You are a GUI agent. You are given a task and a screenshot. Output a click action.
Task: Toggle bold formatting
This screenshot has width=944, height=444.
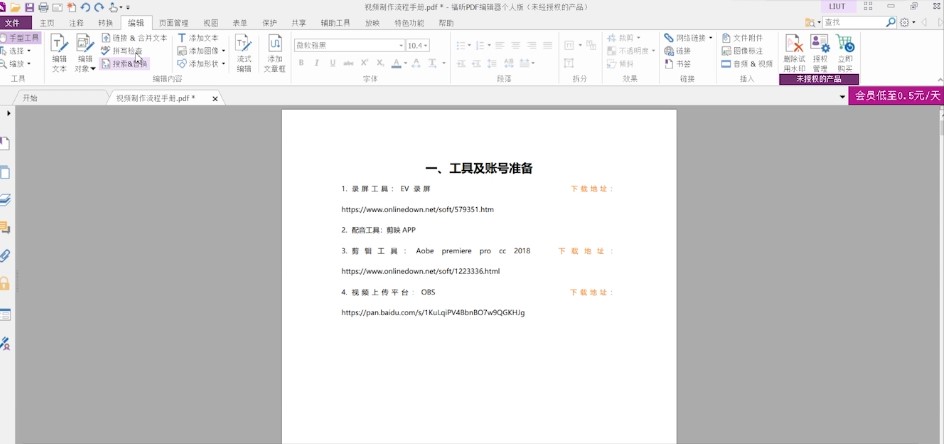(301, 63)
